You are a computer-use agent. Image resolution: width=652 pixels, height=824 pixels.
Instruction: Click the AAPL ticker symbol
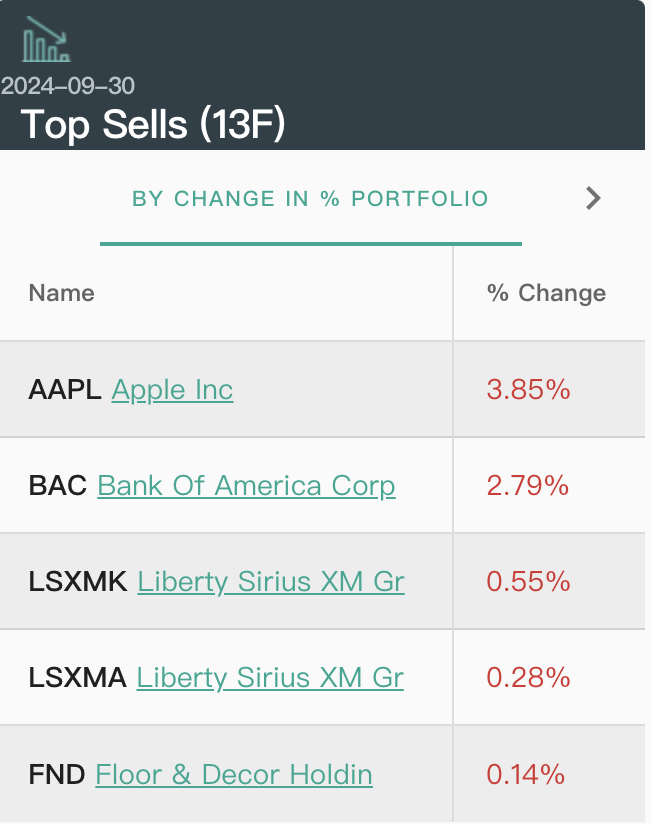(65, 389)
